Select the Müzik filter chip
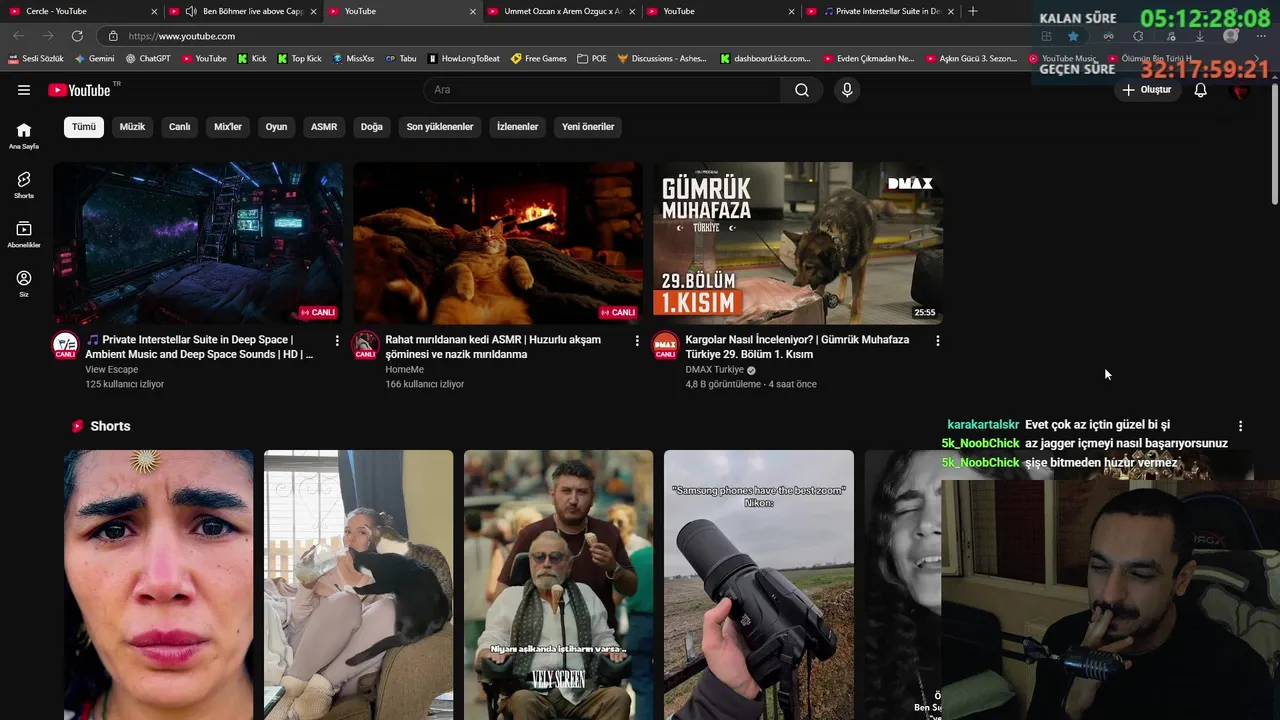Viewport: 1280px width, 720px height. point(132,127)
